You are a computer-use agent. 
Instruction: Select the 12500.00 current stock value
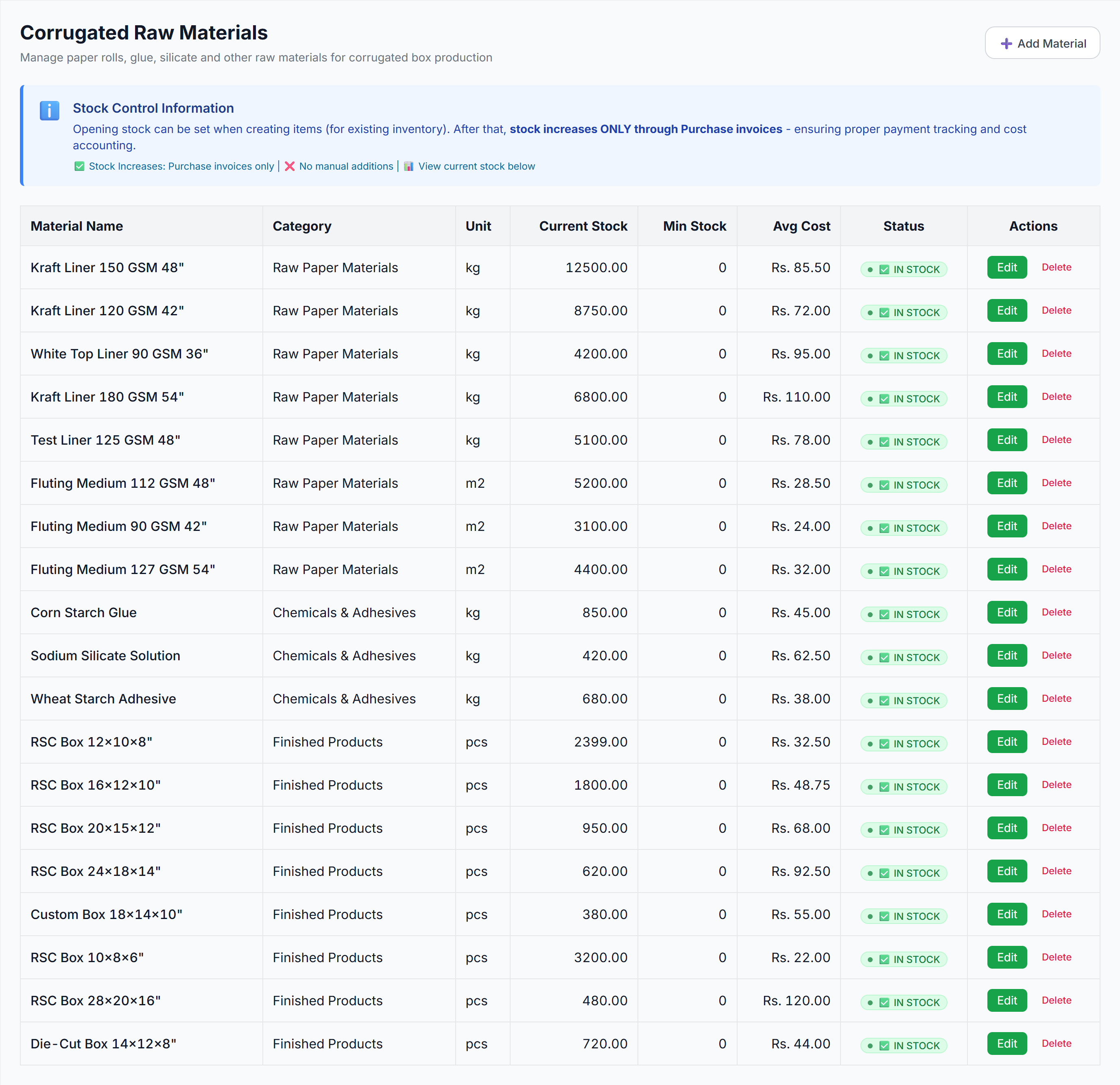[596, 267]
